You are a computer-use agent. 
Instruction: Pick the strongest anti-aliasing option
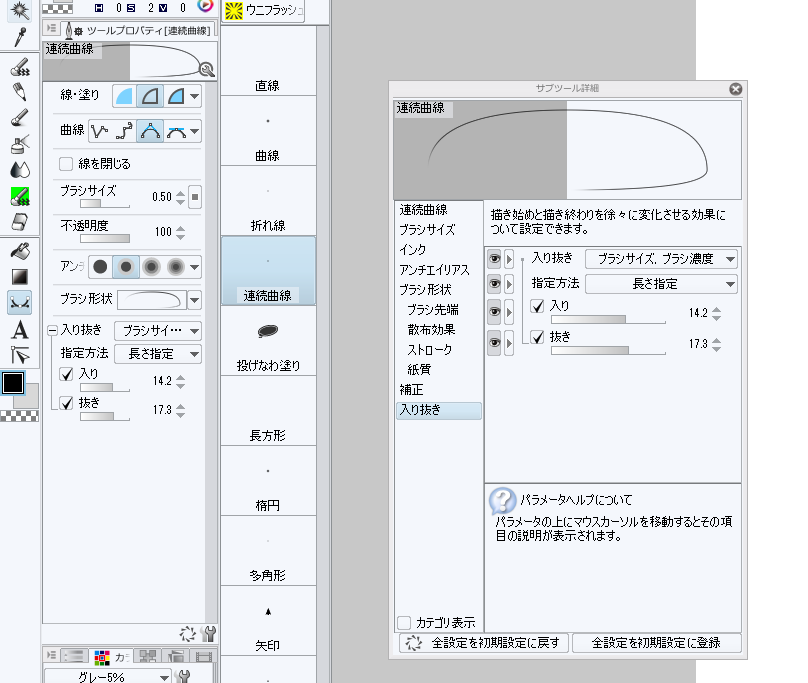177,267
